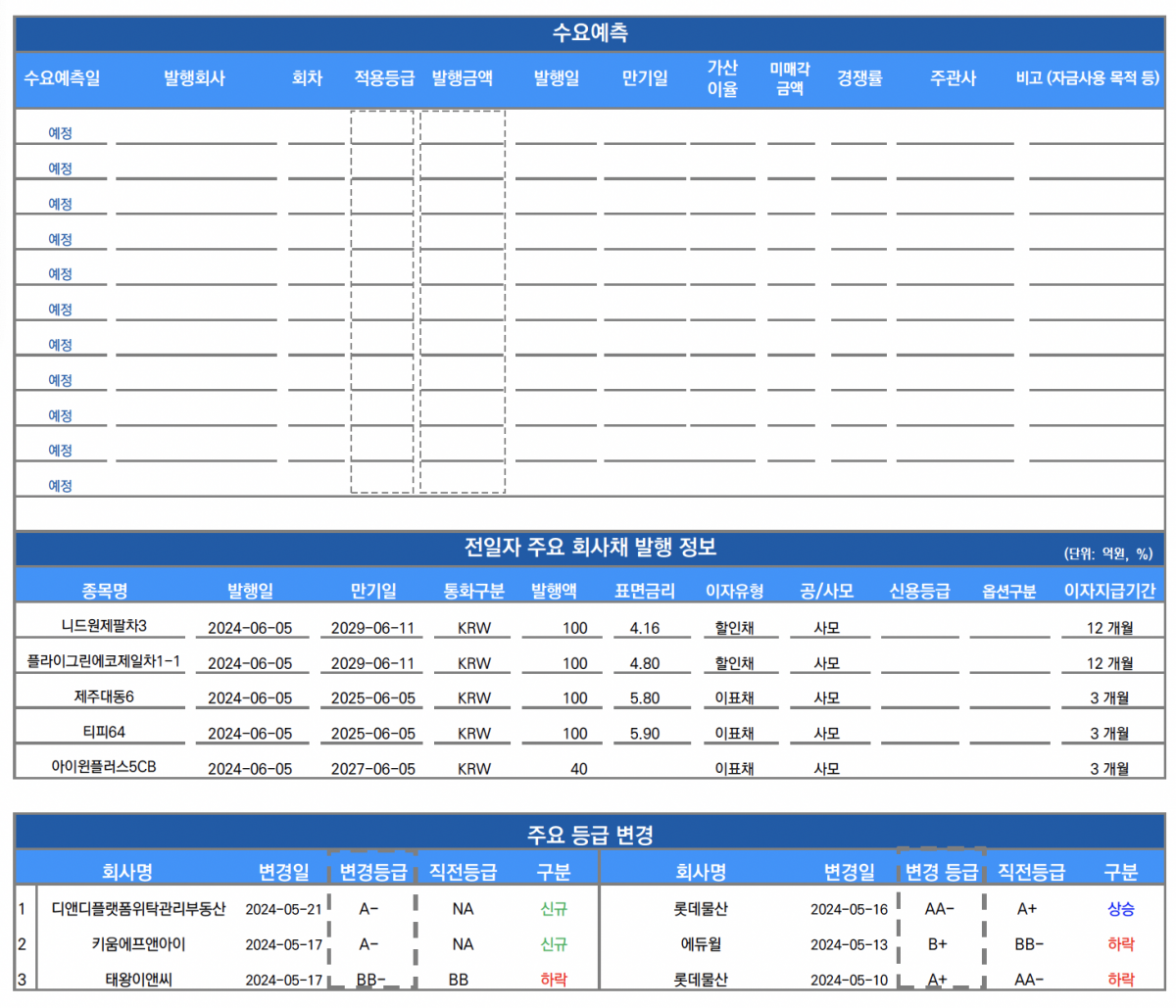Select the 아이원플러스5CB bond name
The image size is (1176, 1008).
pyautogui.click(x=104, y=767)
